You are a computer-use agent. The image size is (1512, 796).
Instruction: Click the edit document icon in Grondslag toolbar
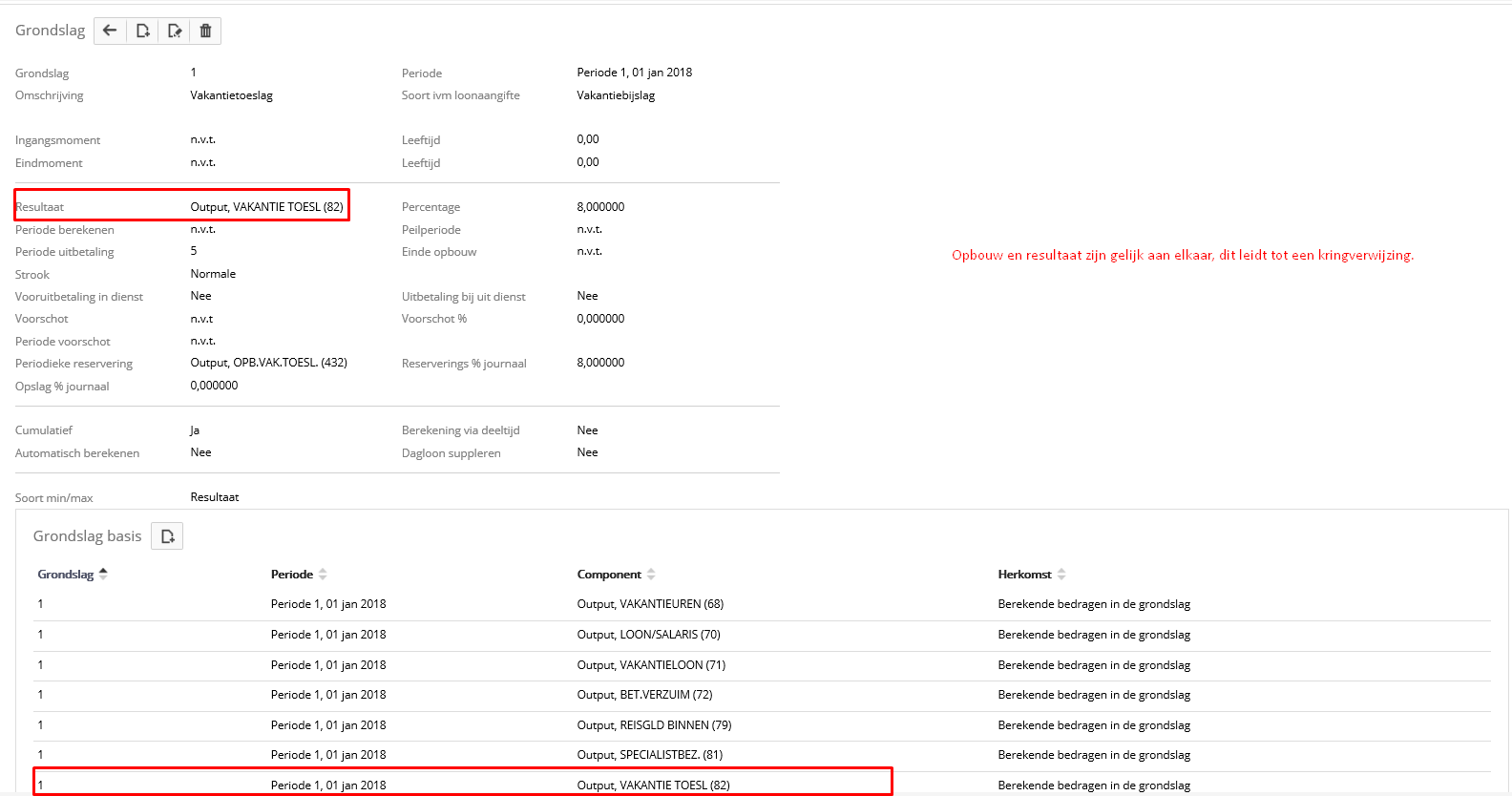(x=175, y=31)
